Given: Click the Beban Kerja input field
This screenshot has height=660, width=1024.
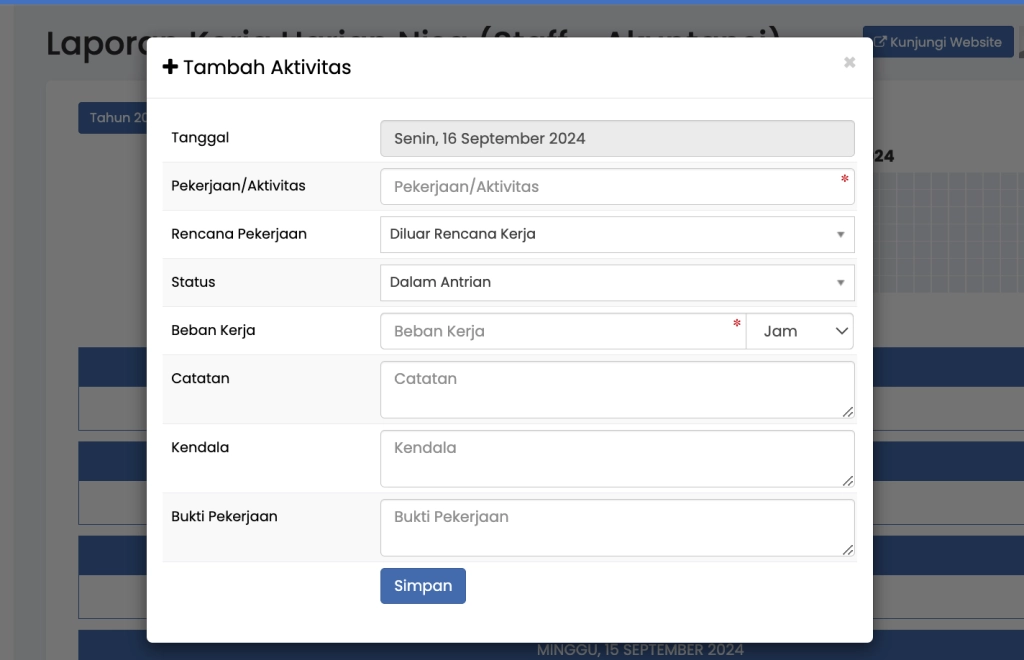Looking at the screenshot, I should (x=560, y=330).
